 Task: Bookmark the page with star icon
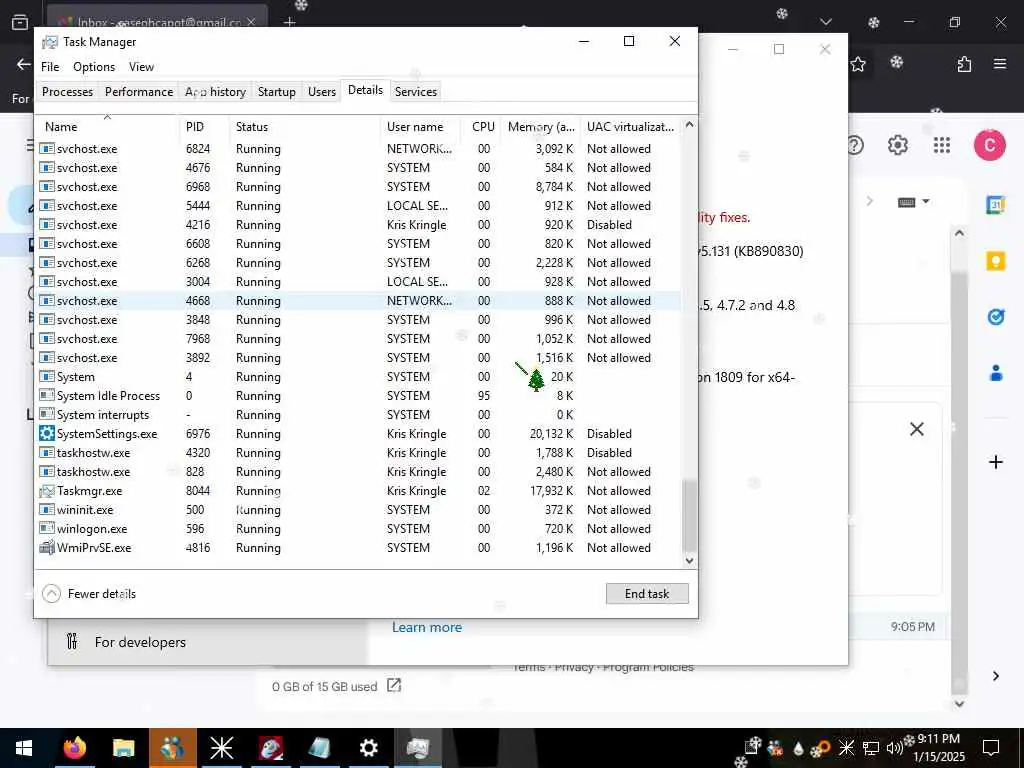(x=857, y=64)
